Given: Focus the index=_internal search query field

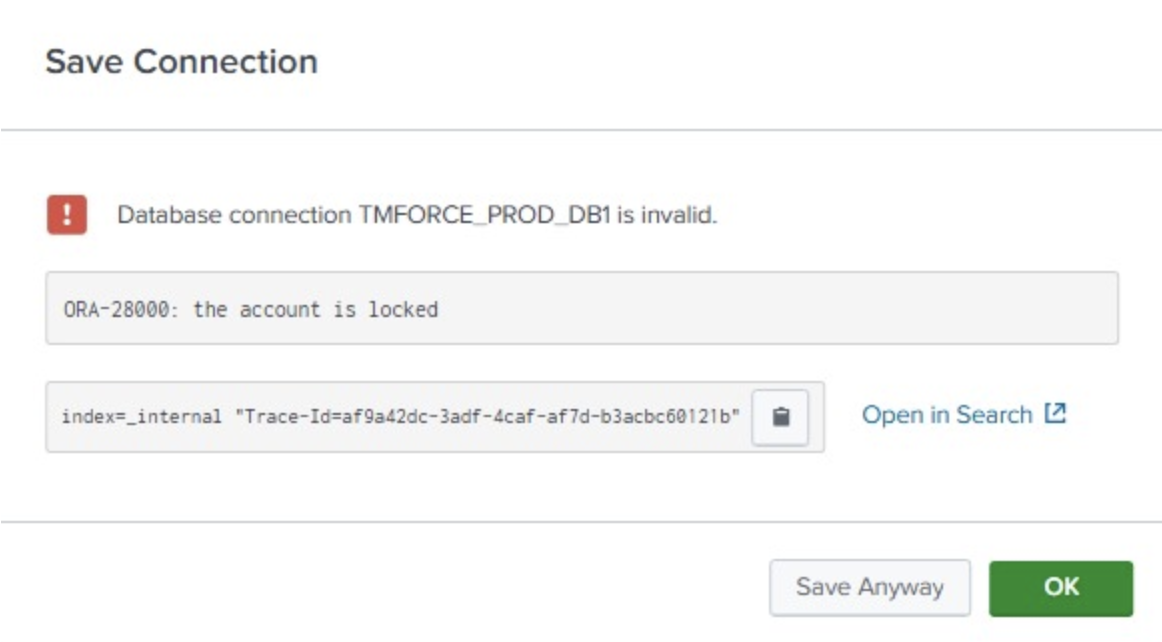Looking at the screenshot, I should [x=400, y=416].
